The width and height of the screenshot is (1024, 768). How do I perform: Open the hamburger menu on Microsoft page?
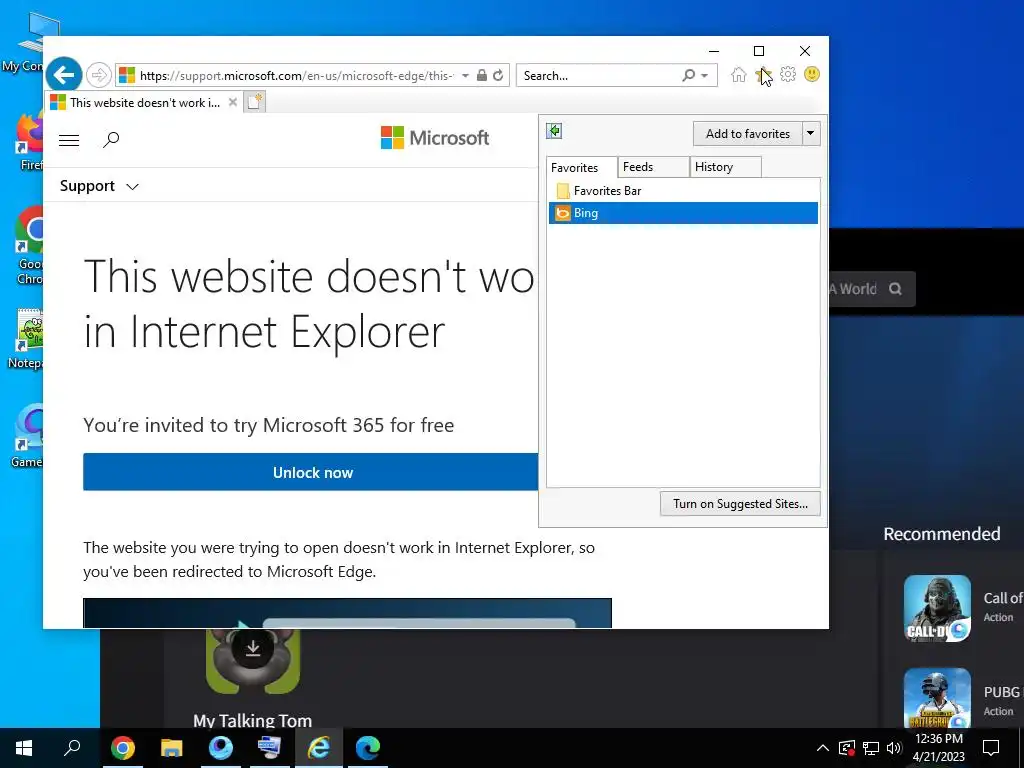click(69, 140)
